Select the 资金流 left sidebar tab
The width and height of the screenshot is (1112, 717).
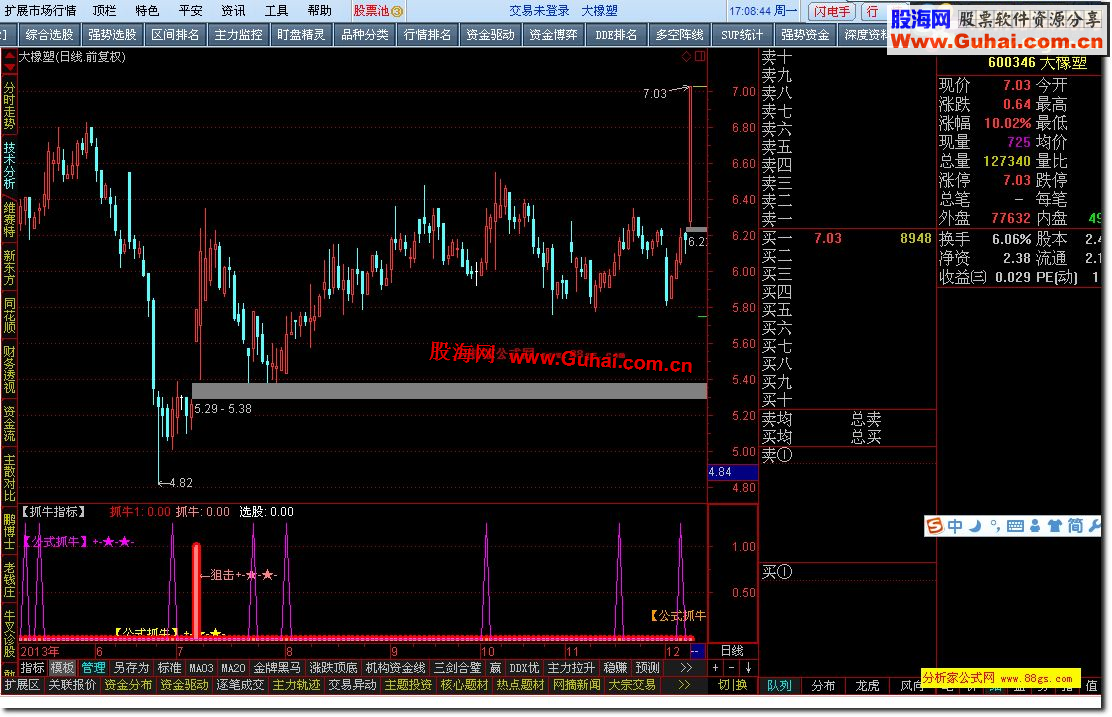(x=9, y=423)
